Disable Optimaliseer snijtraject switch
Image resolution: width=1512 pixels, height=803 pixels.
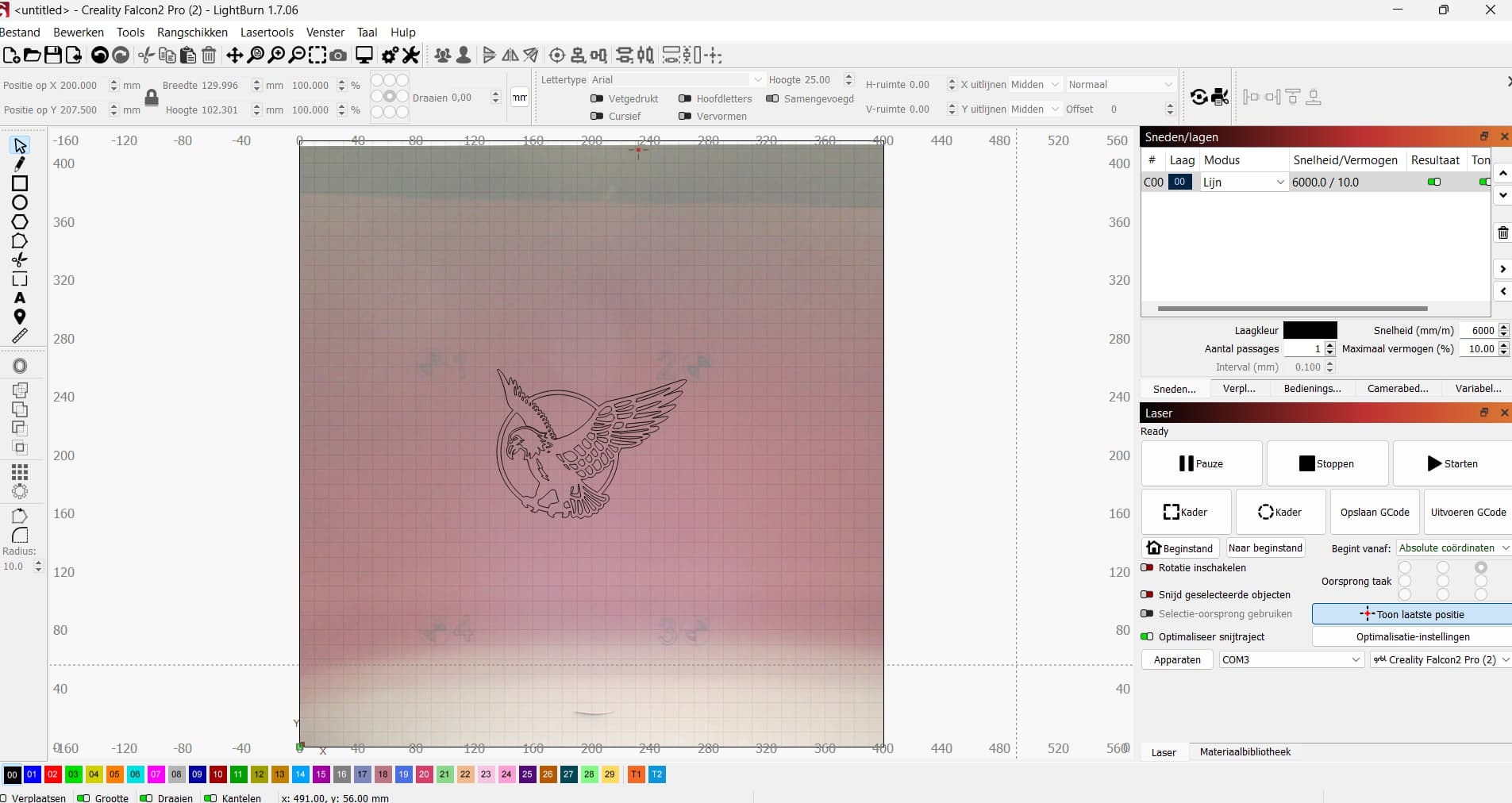pyautogui.click(x=1147, y=636)
